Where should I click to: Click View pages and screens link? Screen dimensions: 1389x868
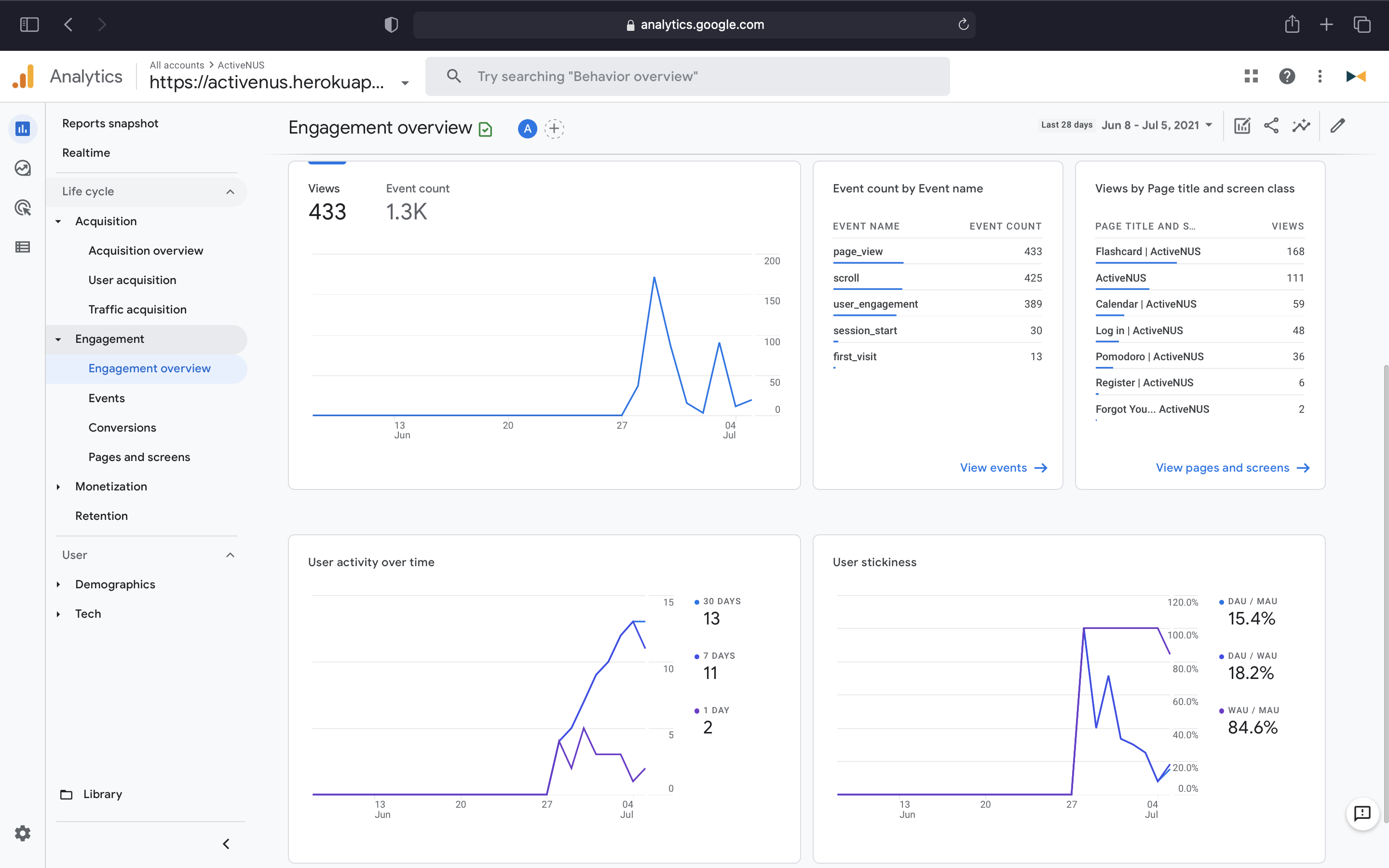click(x=1232, y=468)
